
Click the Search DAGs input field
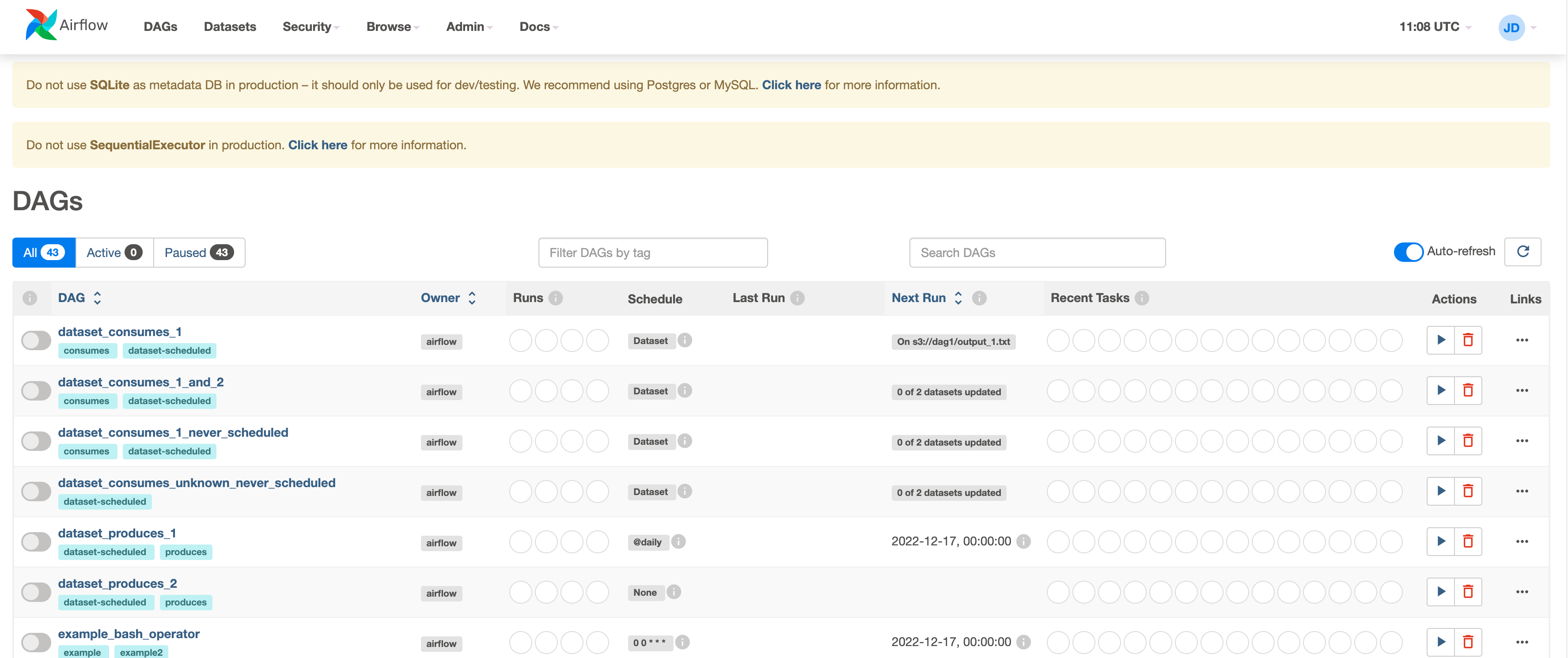click(1037, 252)
